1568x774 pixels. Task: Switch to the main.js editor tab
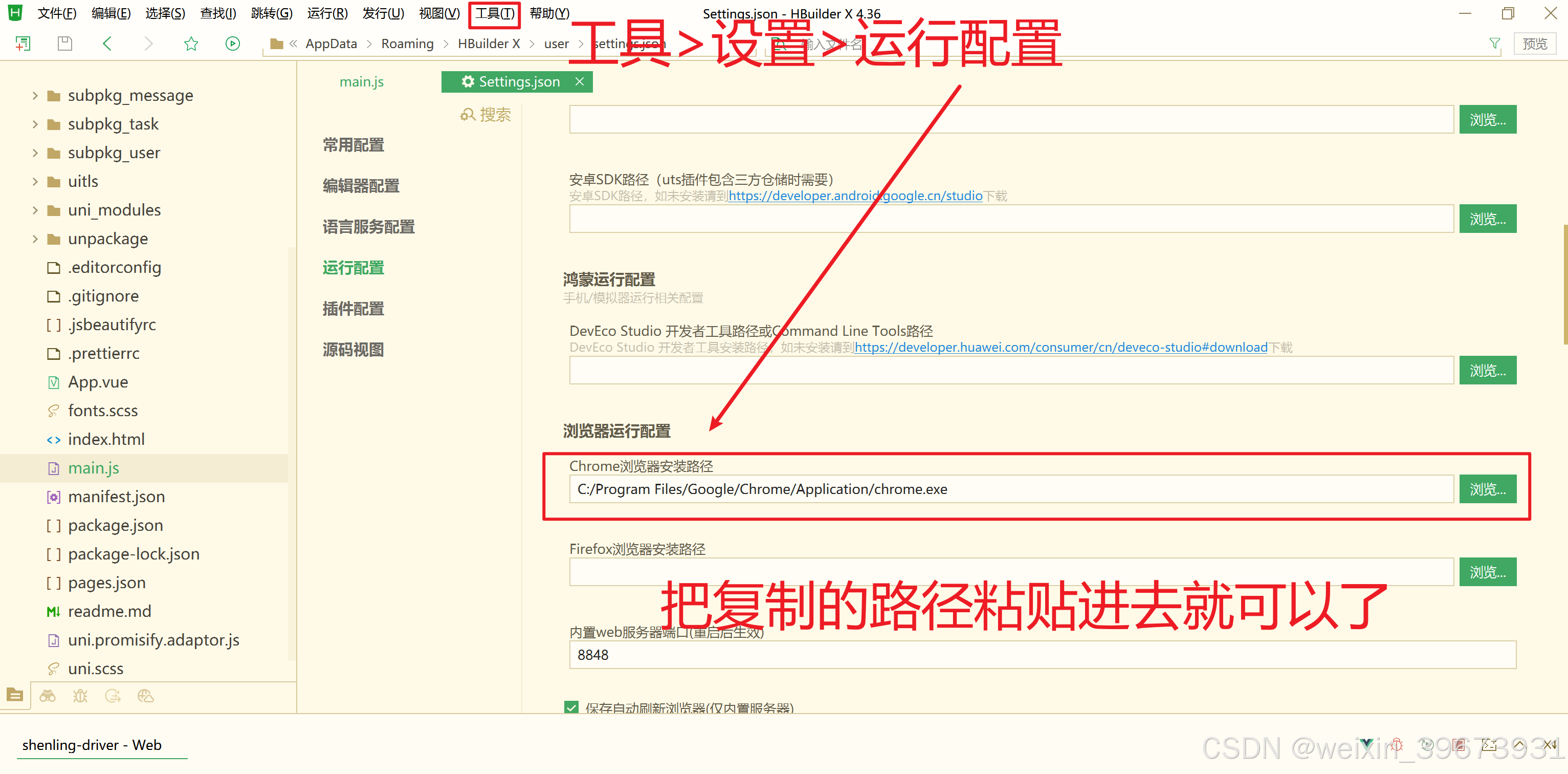[362, 81]
